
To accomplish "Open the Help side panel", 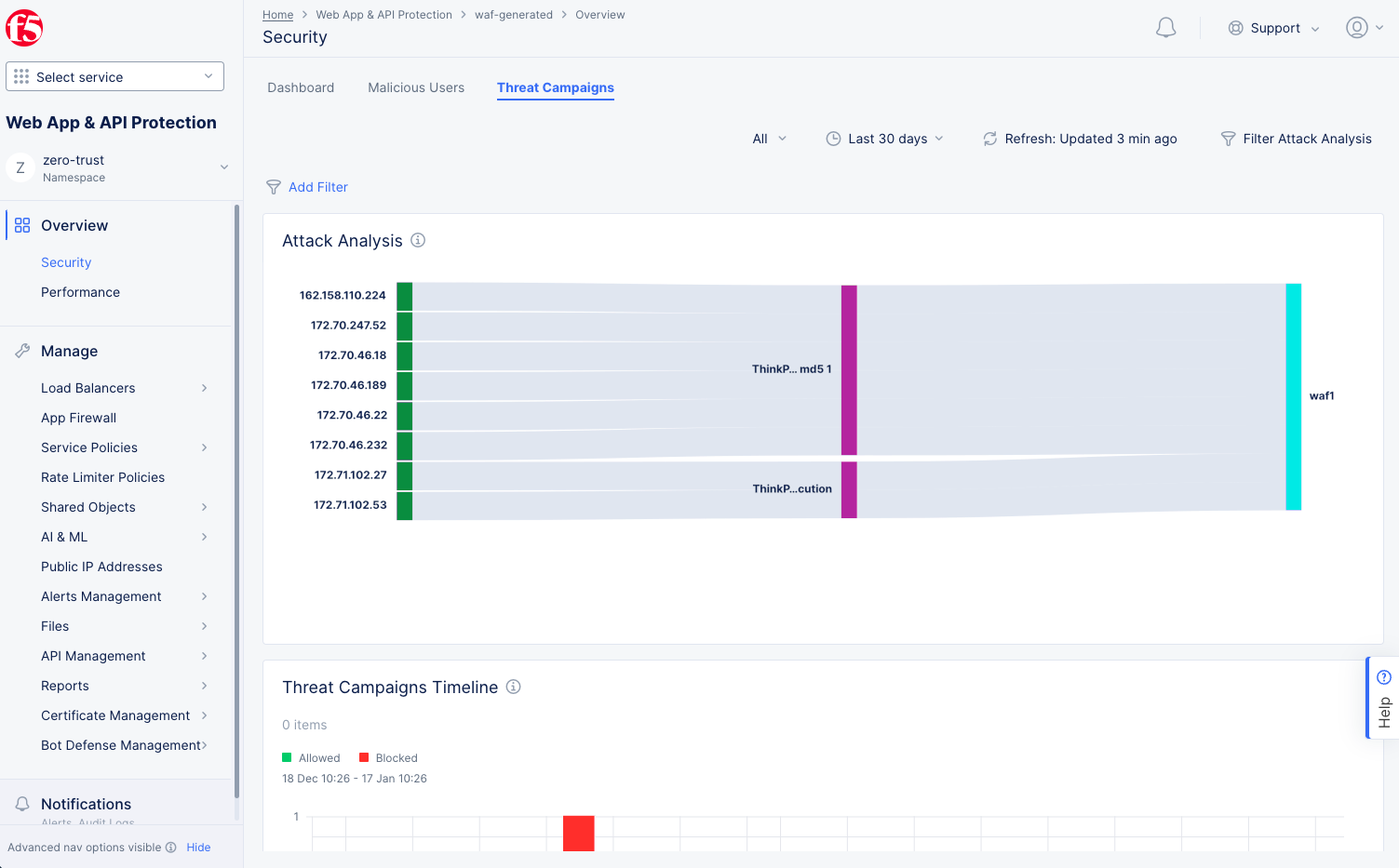I will [x=1382, y=697].
